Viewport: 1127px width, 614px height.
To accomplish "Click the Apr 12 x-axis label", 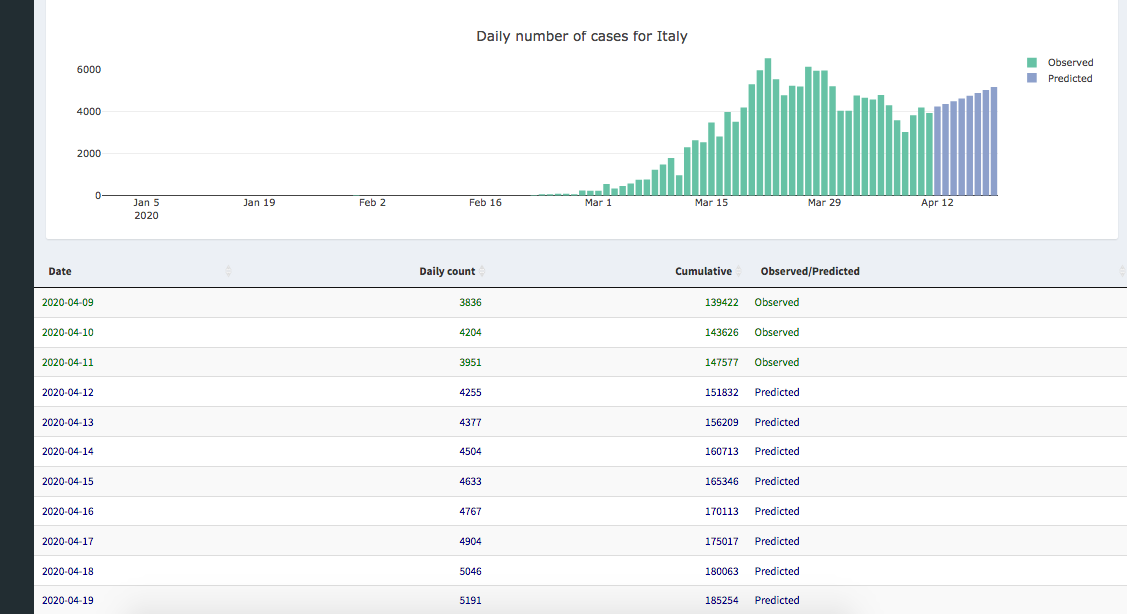I will (x=937, y=203).
